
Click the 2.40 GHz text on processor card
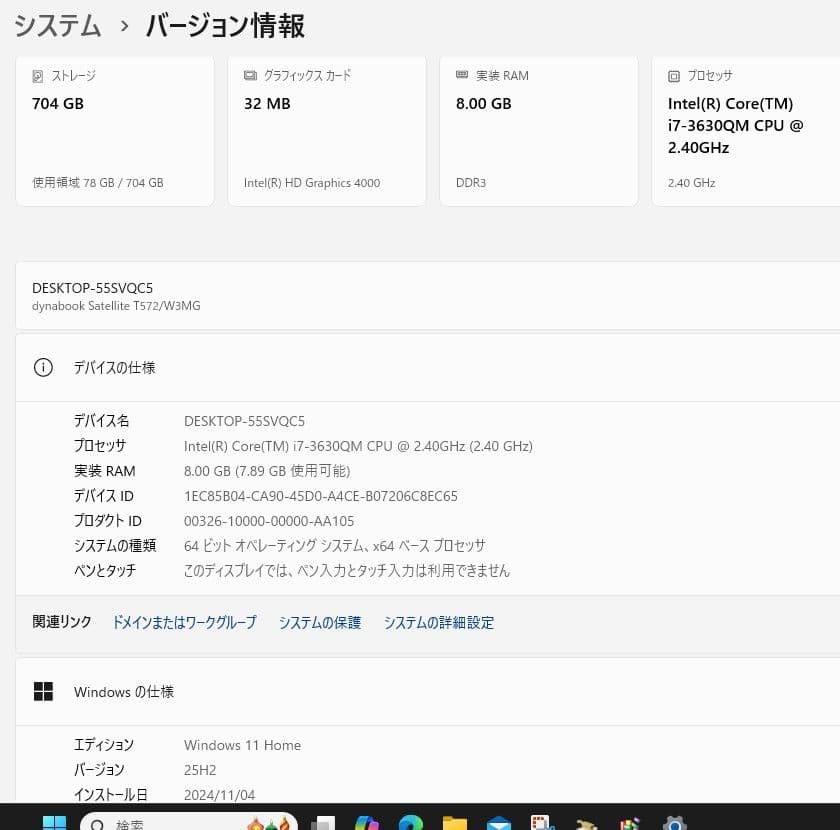[x=692, y=183]
